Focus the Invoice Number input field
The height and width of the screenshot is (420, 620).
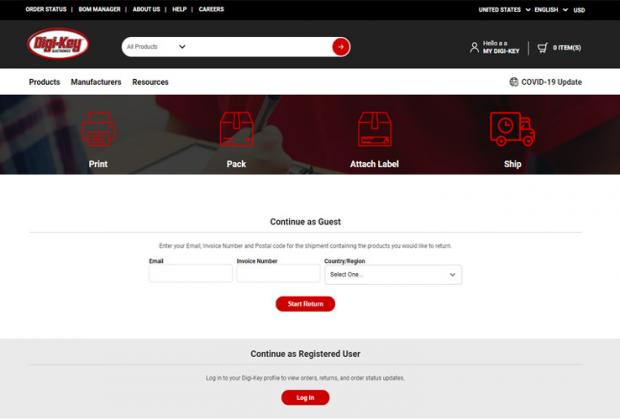tap(278, 273)
